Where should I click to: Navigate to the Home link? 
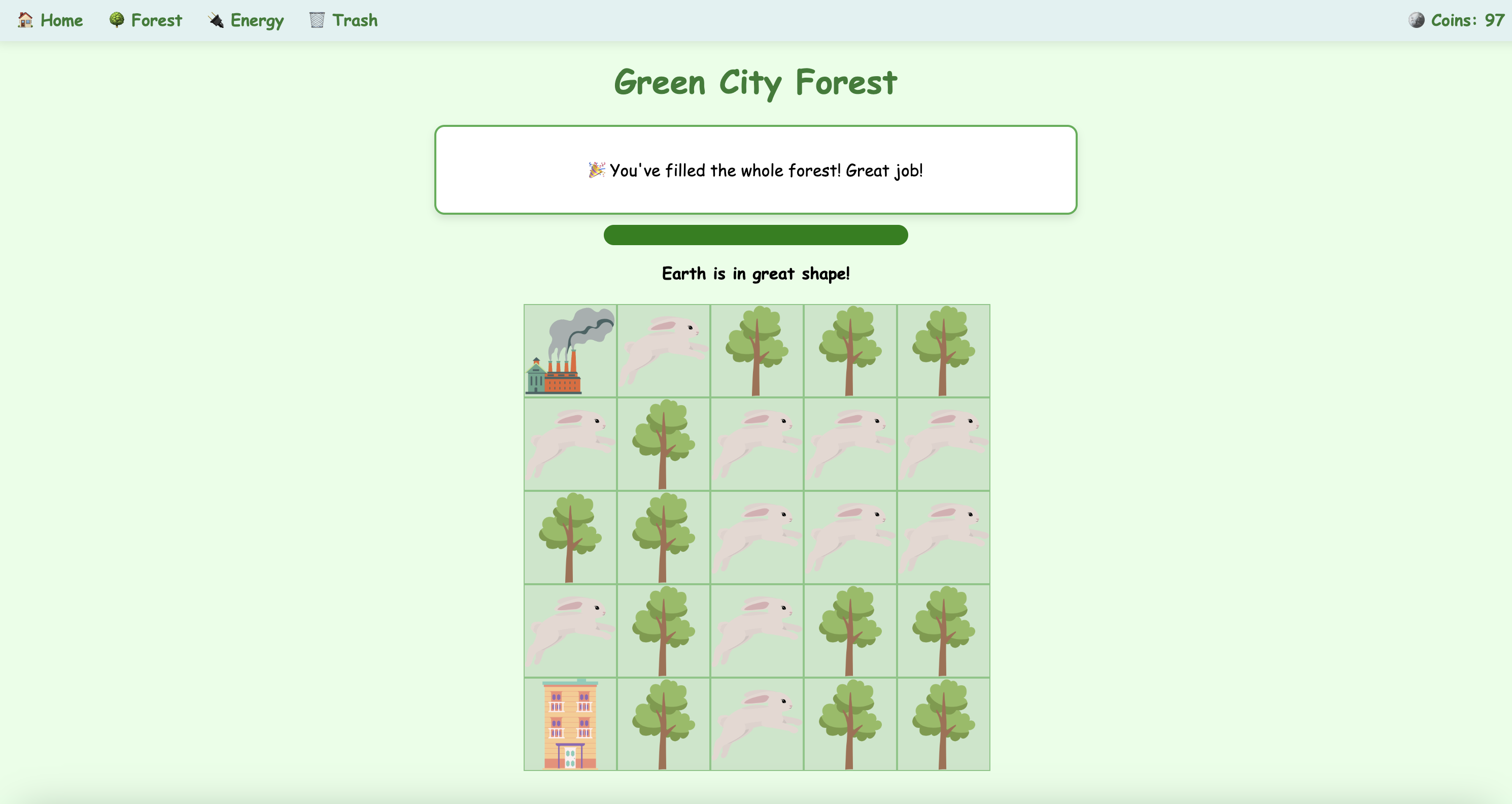(x=61, y=20)
